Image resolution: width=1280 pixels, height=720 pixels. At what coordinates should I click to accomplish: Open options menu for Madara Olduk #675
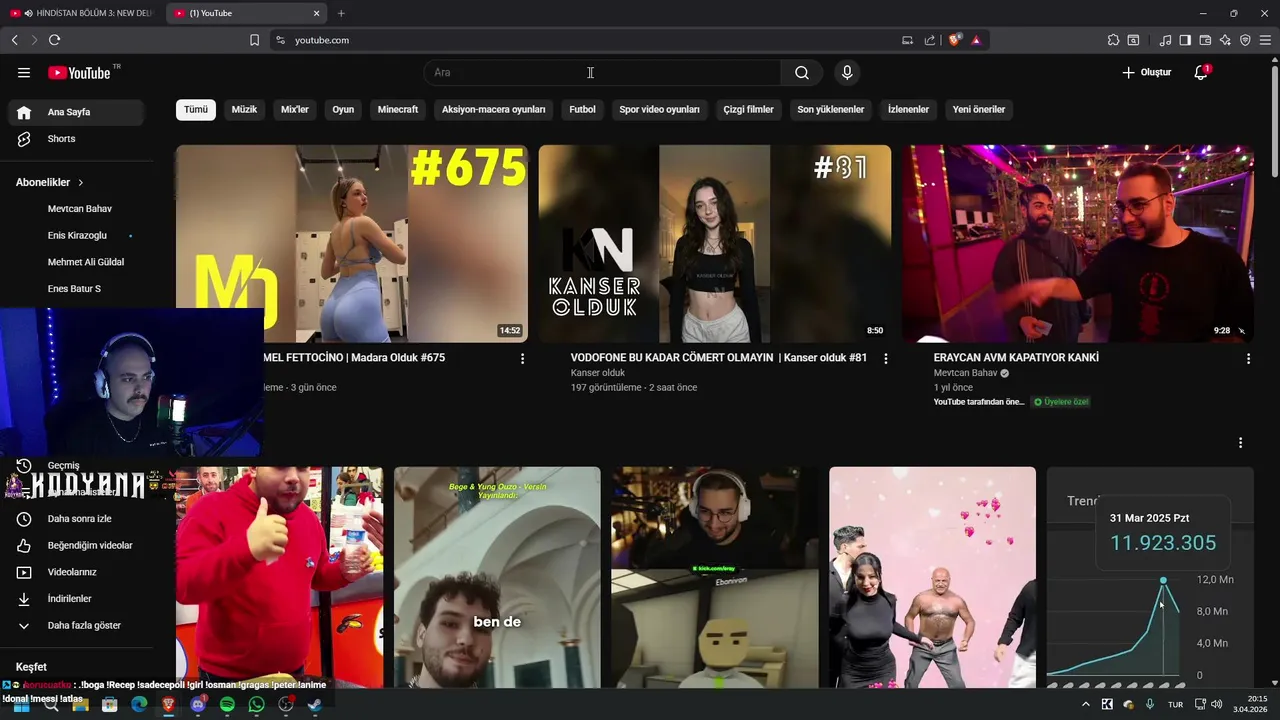(522, 358)
